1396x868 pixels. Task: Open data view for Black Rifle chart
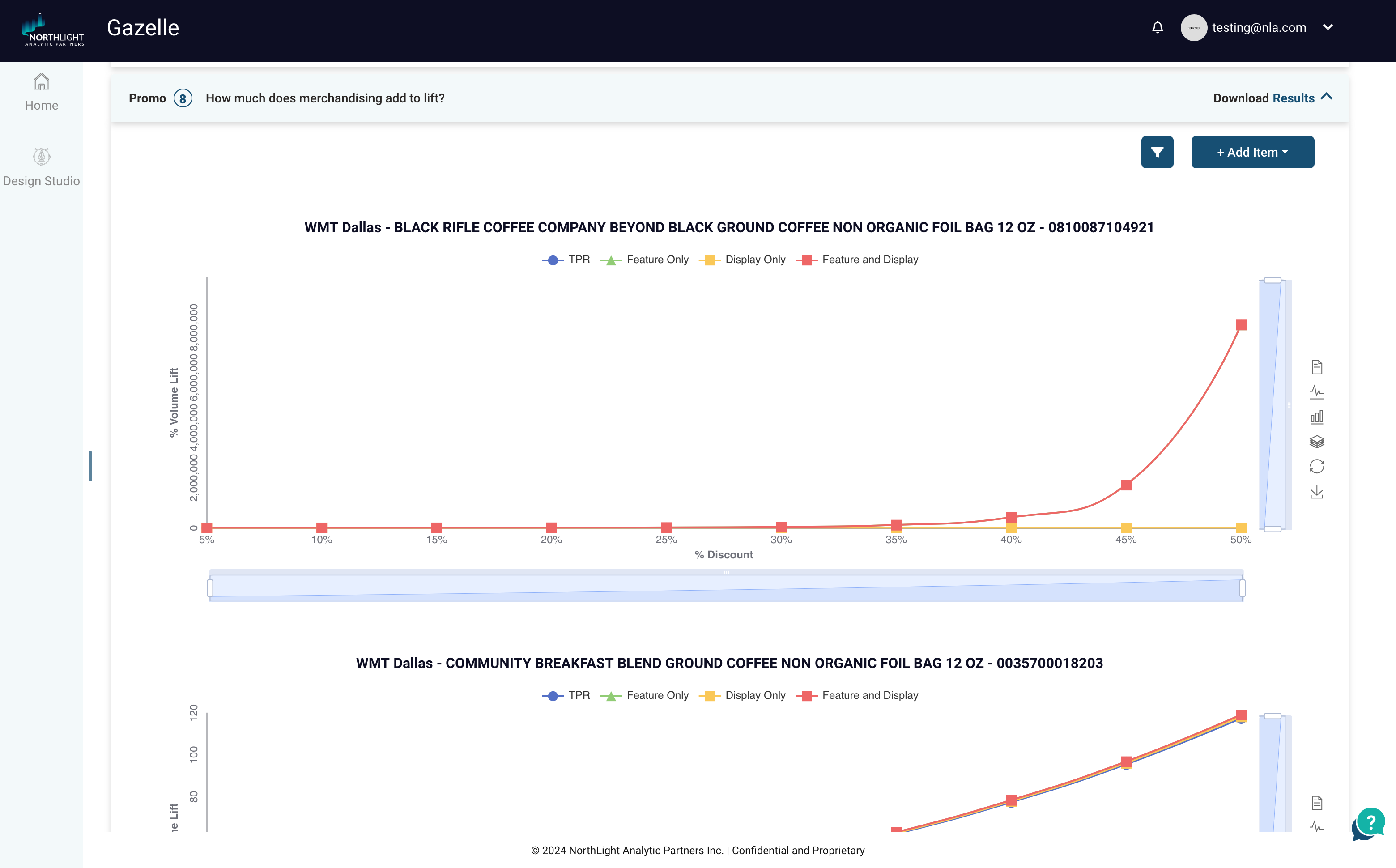[x=1316, y=367]
